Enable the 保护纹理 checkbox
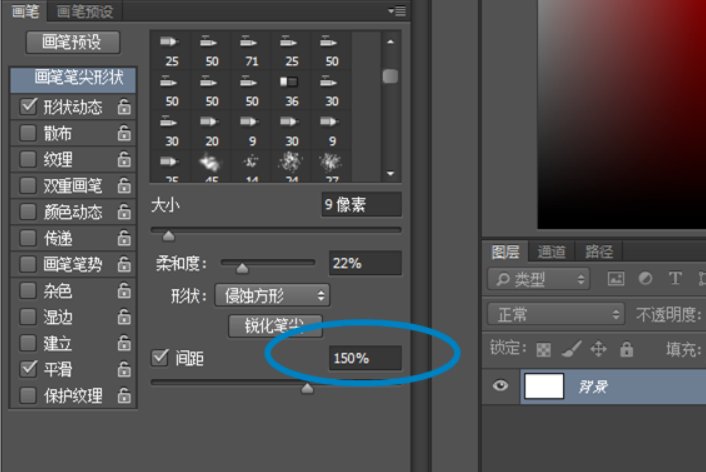The height and width of the screenshot is (472, 706). (x=28, y=395)
